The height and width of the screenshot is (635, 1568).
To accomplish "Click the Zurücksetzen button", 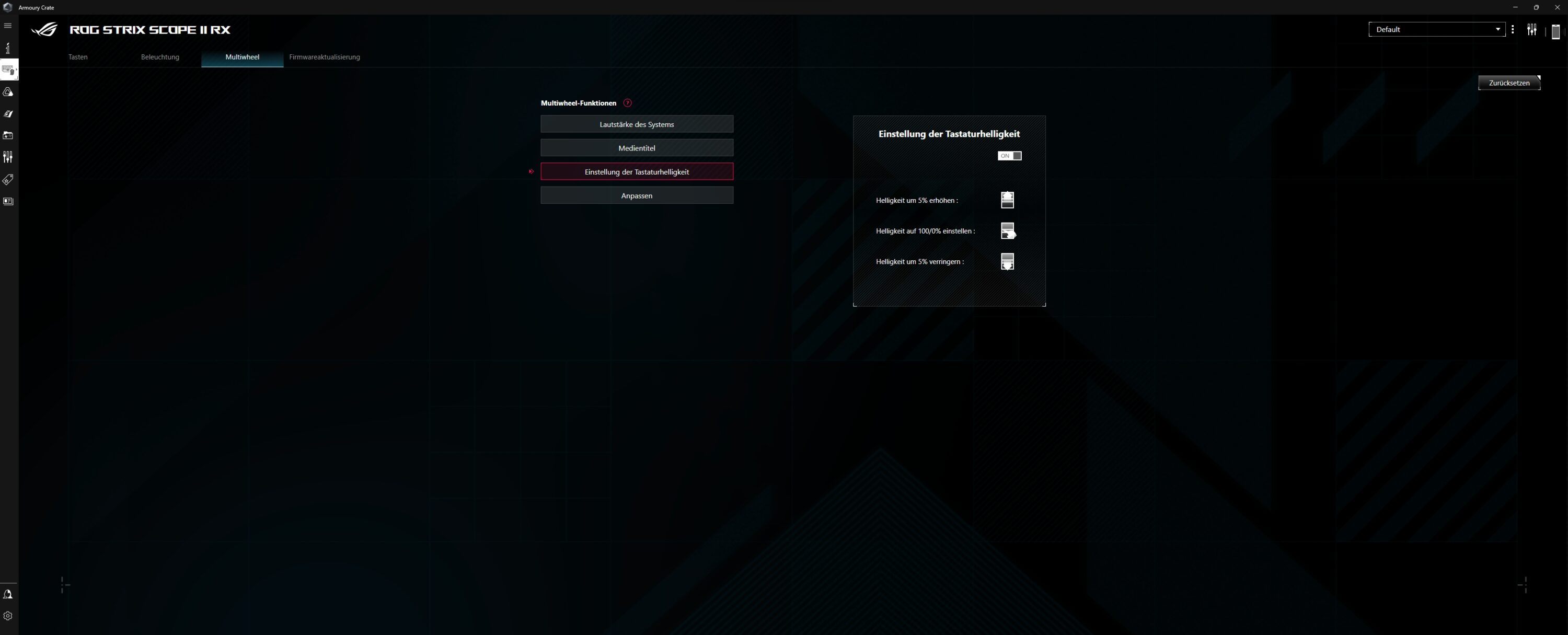I will 1508,83.
